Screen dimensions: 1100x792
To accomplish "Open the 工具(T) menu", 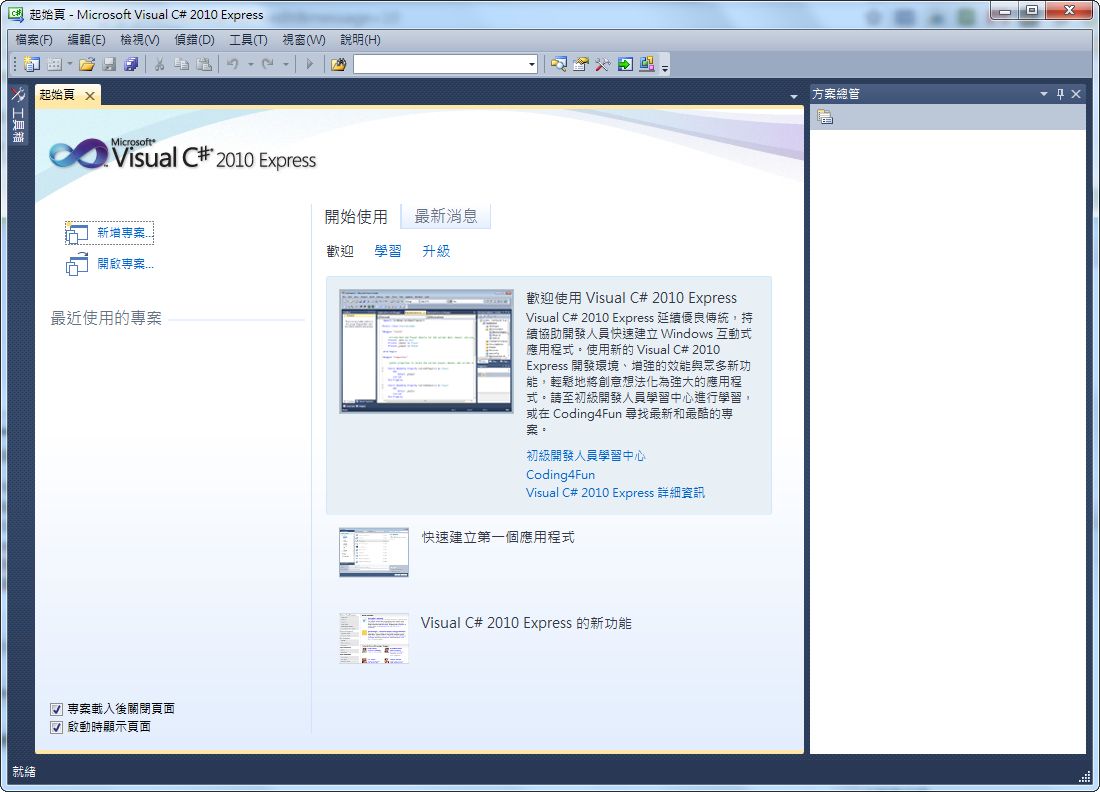I will [x=248, y=40].
